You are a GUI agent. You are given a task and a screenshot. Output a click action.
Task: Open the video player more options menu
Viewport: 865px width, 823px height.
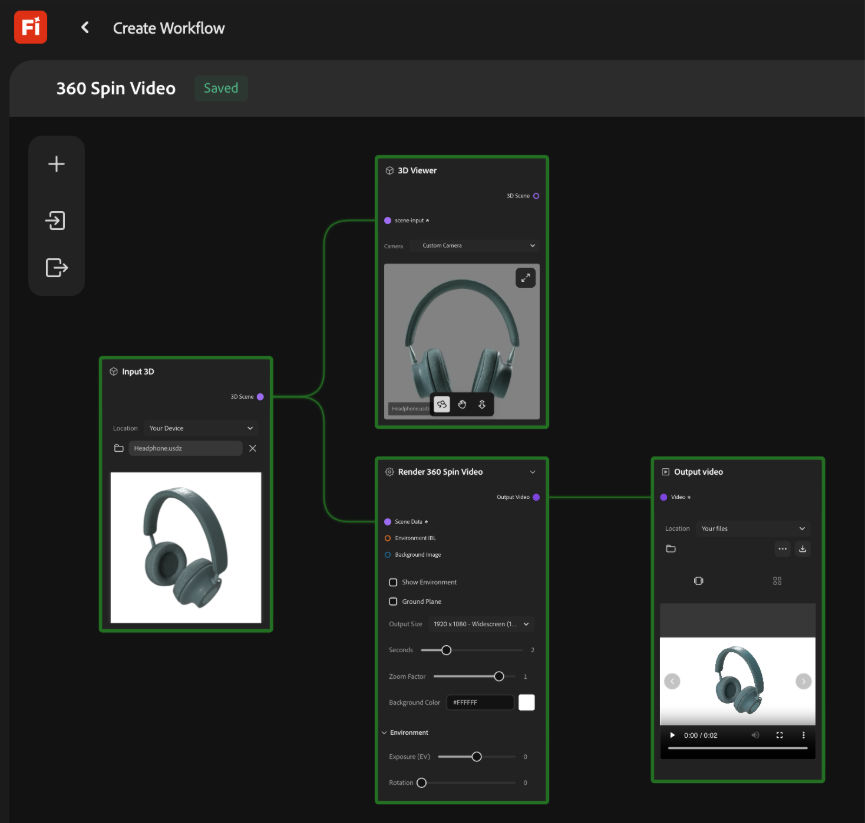pos(803,735)
